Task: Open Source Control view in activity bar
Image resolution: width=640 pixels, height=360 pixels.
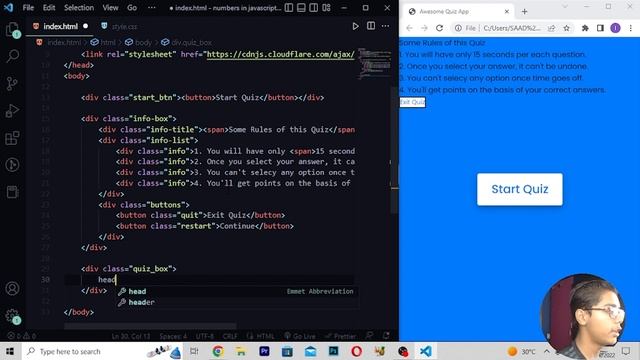Action: pyautogui.click(x=12, y=83)
